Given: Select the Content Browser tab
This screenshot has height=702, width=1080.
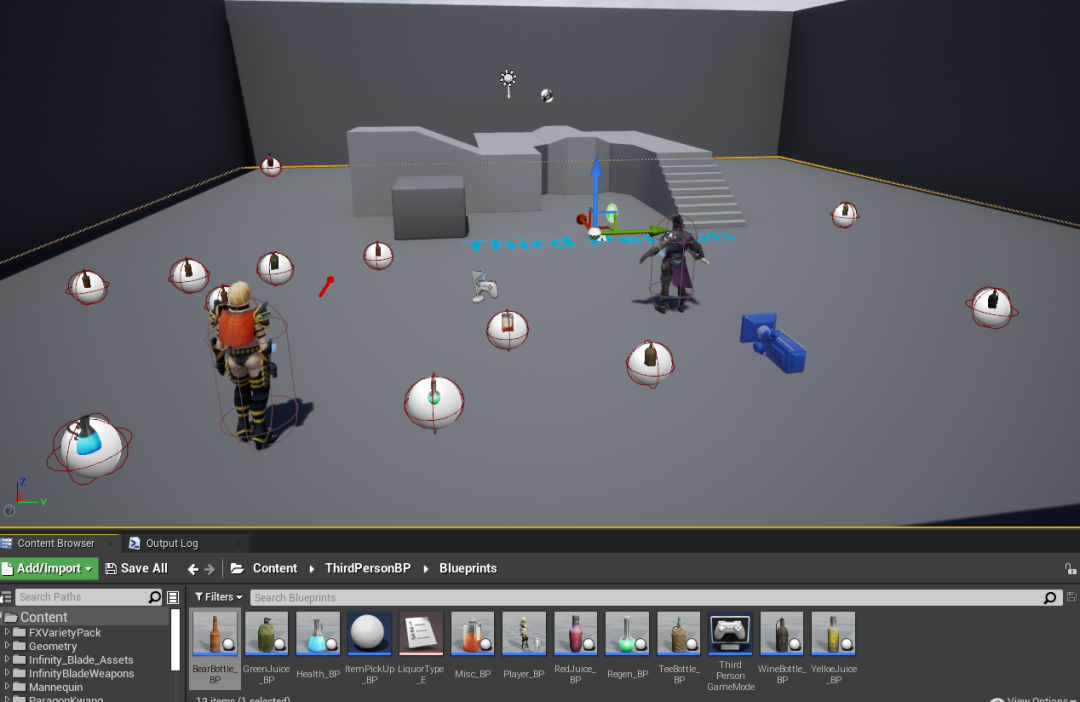Looking at the screenshot, I should 55,543.
